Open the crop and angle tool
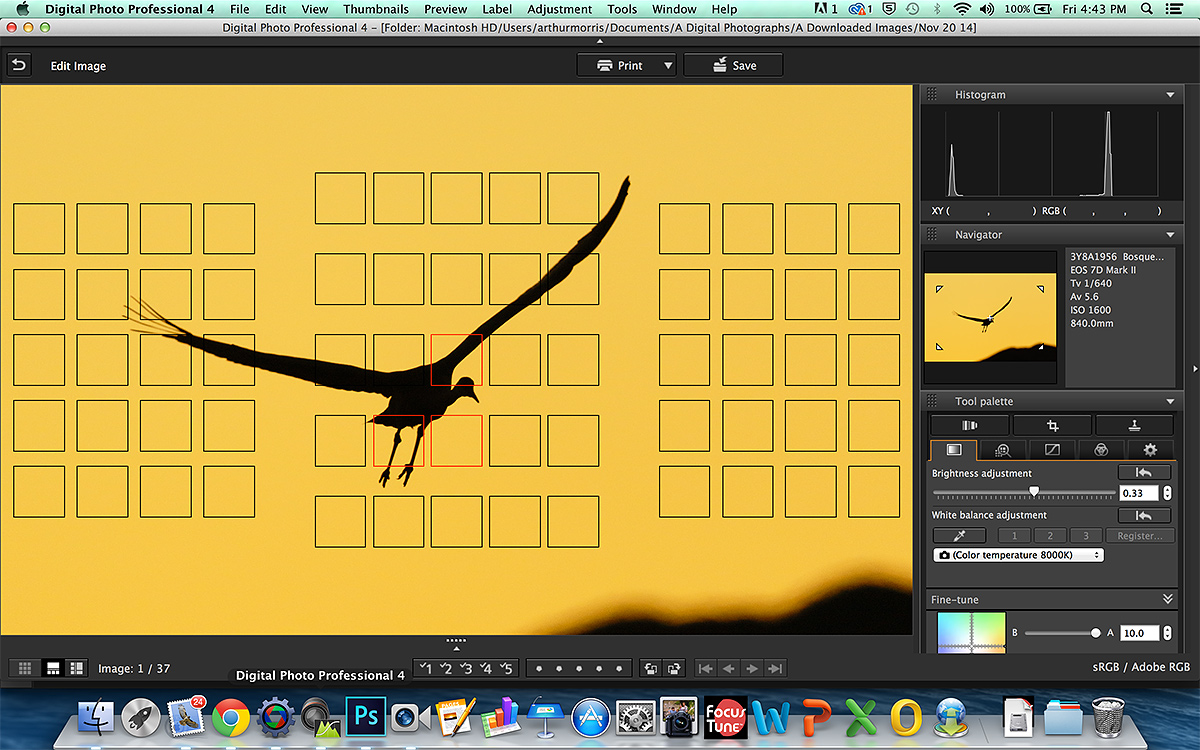 coord(1052,425)
